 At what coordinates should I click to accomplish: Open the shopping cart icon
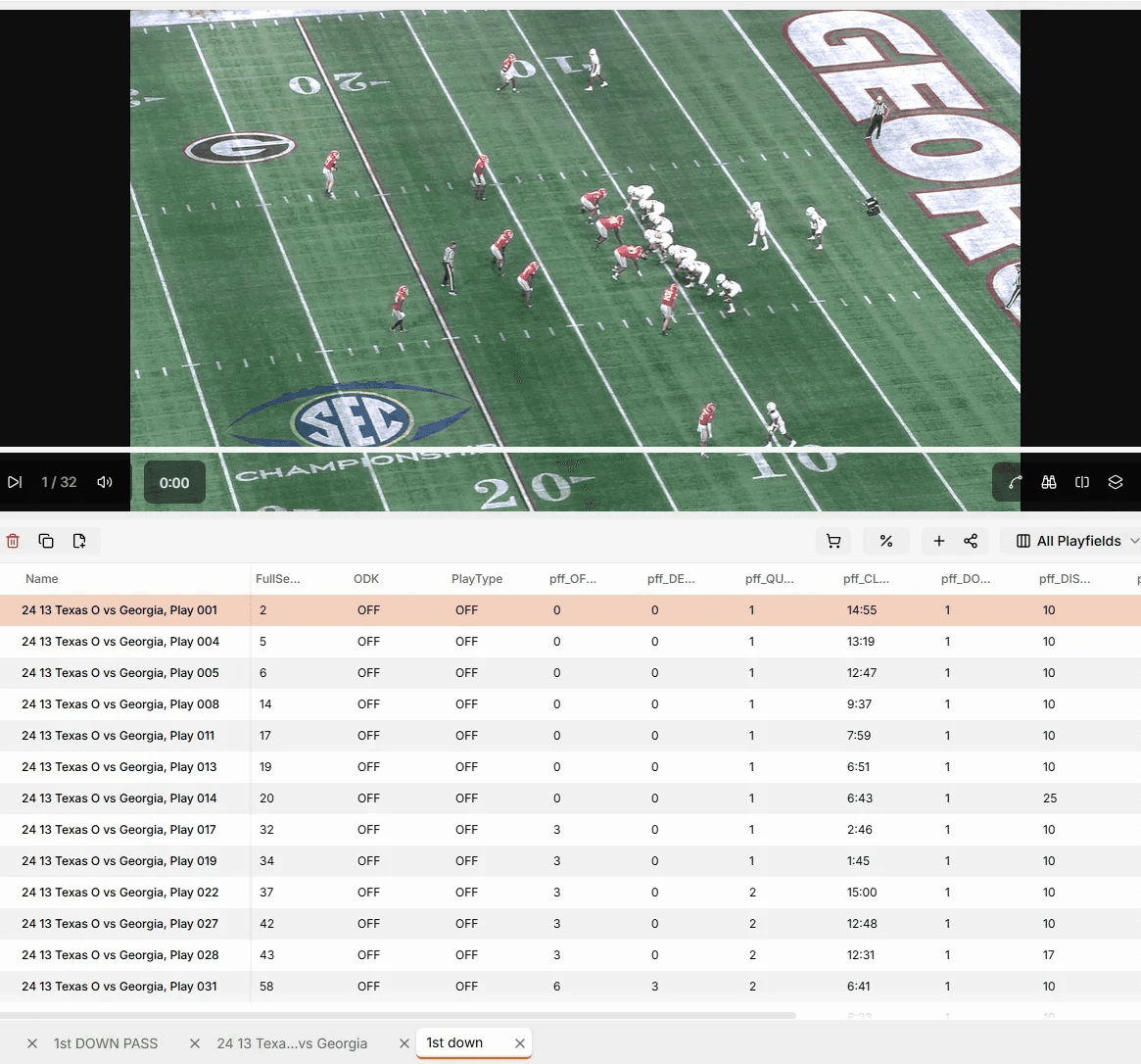click(x=833, y=541)
